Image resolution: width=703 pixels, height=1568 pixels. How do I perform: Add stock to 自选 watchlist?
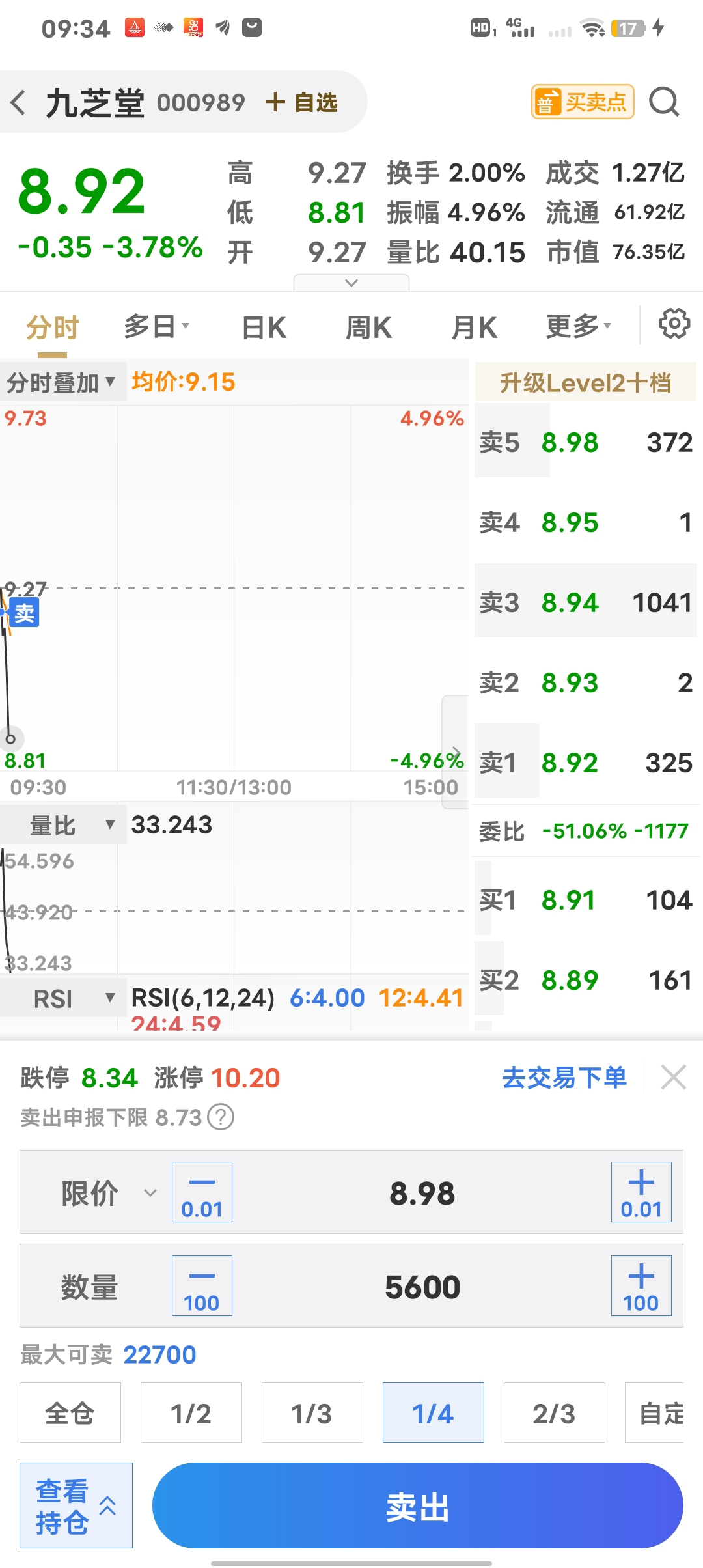[301, 102]
